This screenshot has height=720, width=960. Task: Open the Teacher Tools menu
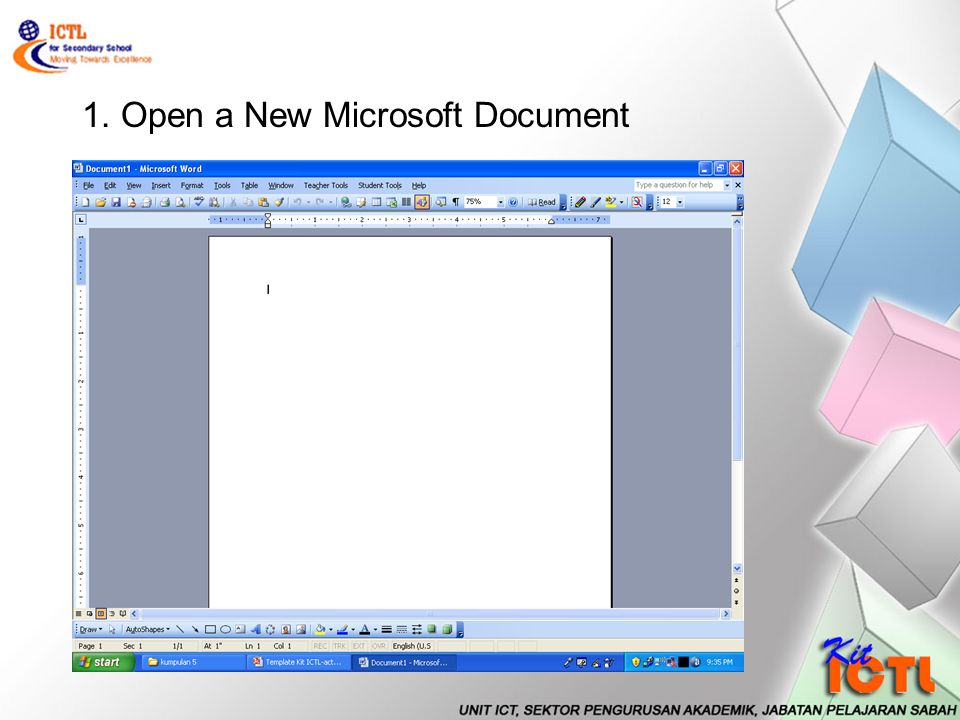click(326, 186)
